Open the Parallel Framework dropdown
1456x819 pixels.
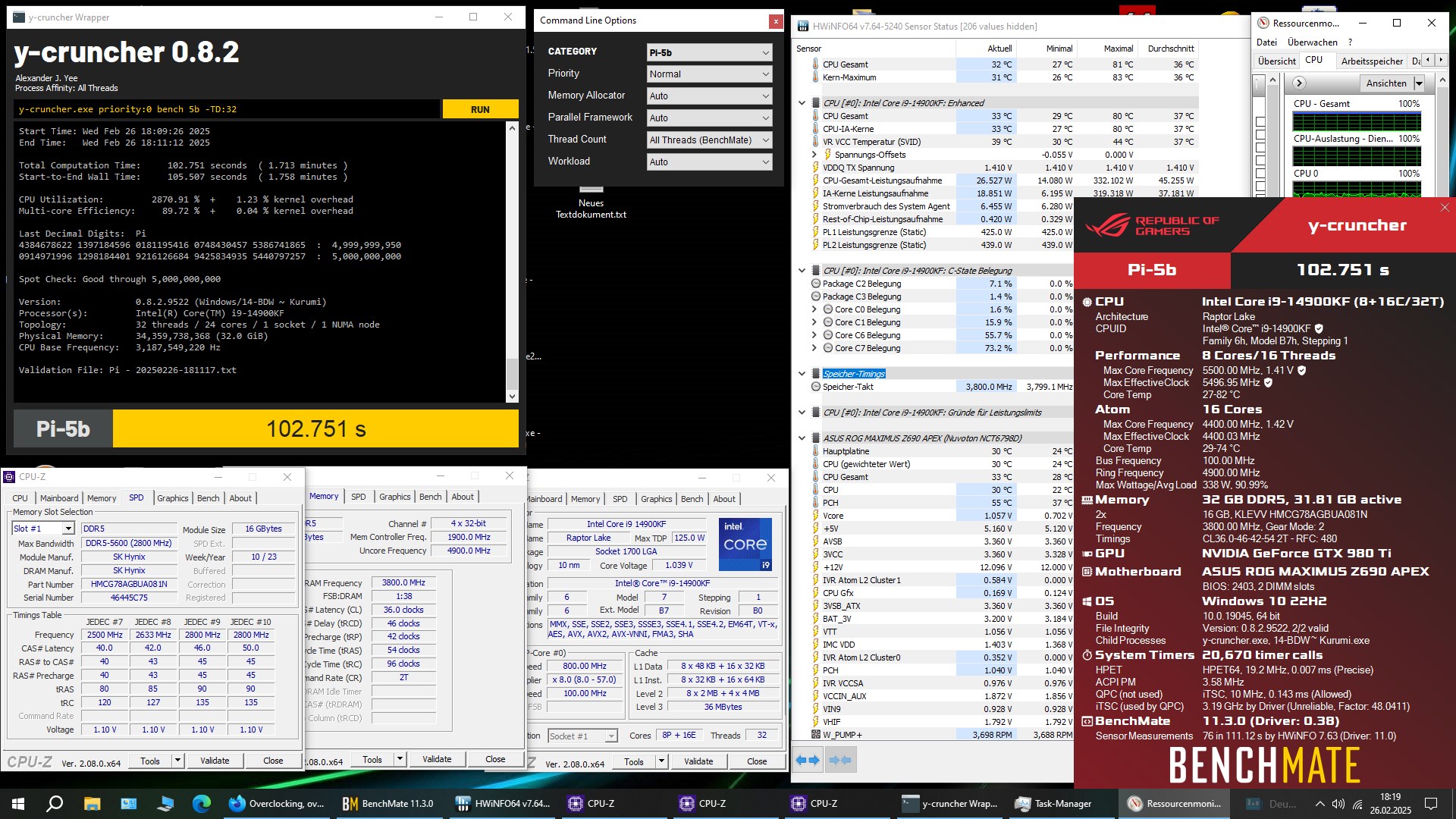(709, 118)
